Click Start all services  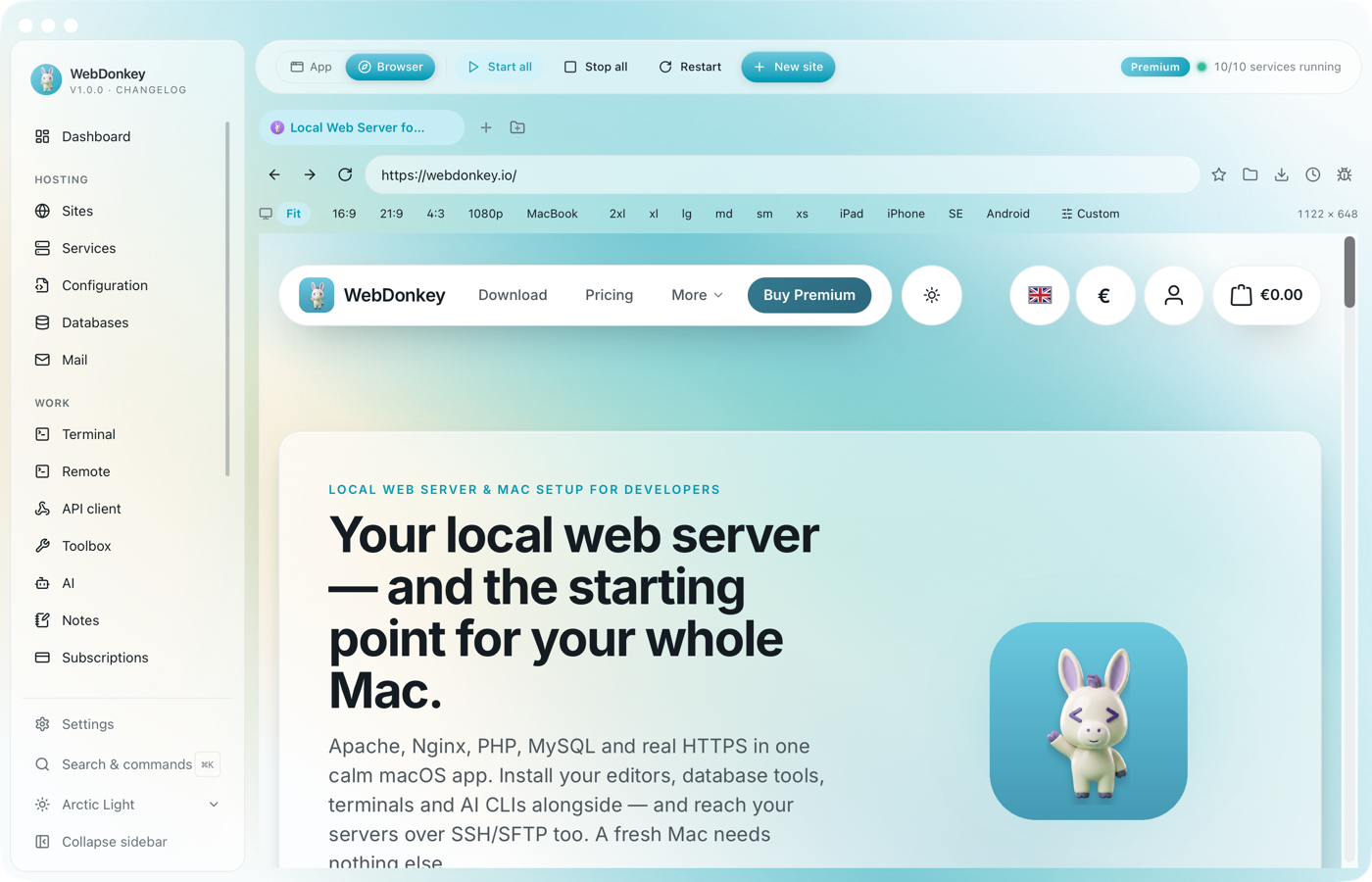pyautogui.click(x=500, y=67)
